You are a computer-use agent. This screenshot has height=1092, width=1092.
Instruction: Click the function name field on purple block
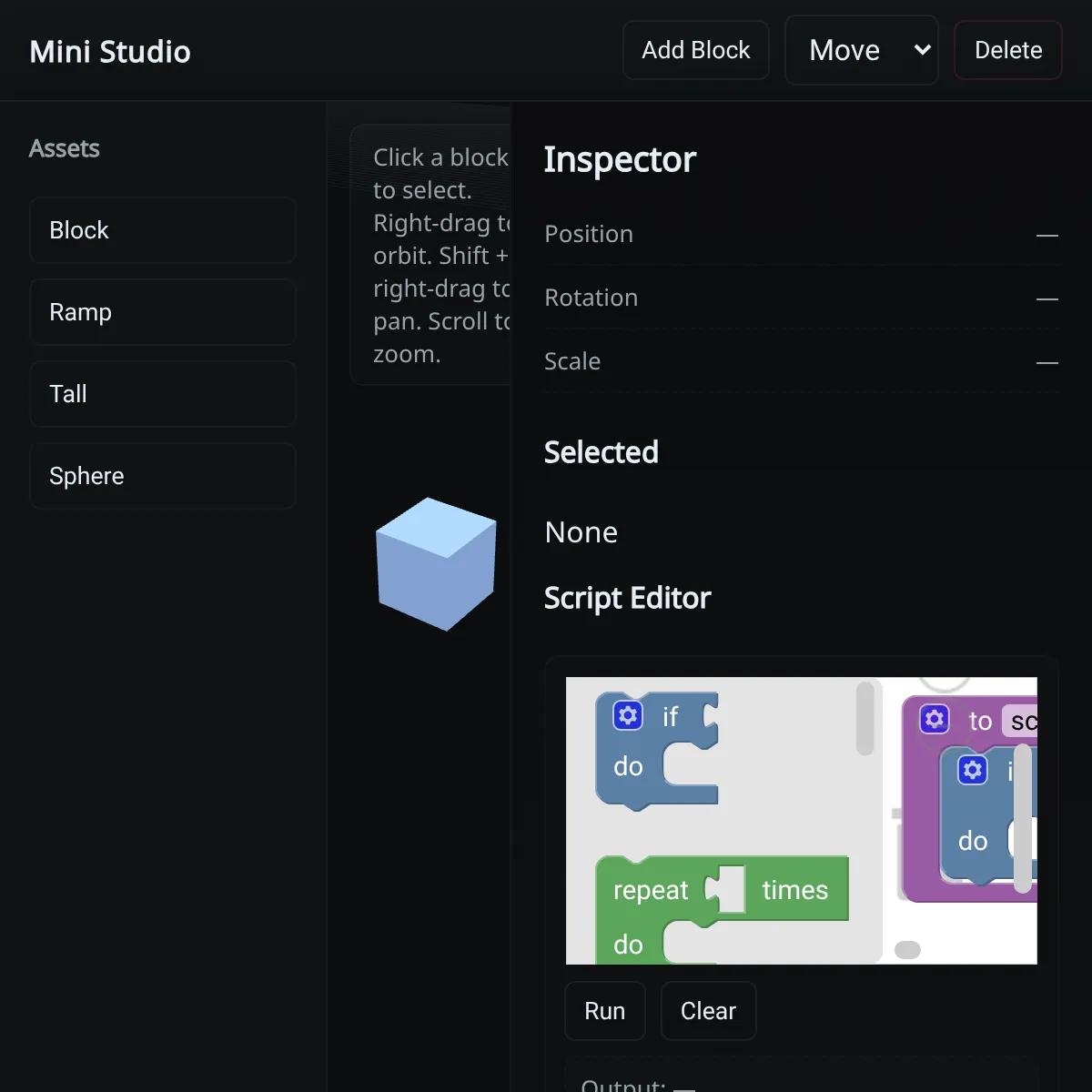(1021, 722)
